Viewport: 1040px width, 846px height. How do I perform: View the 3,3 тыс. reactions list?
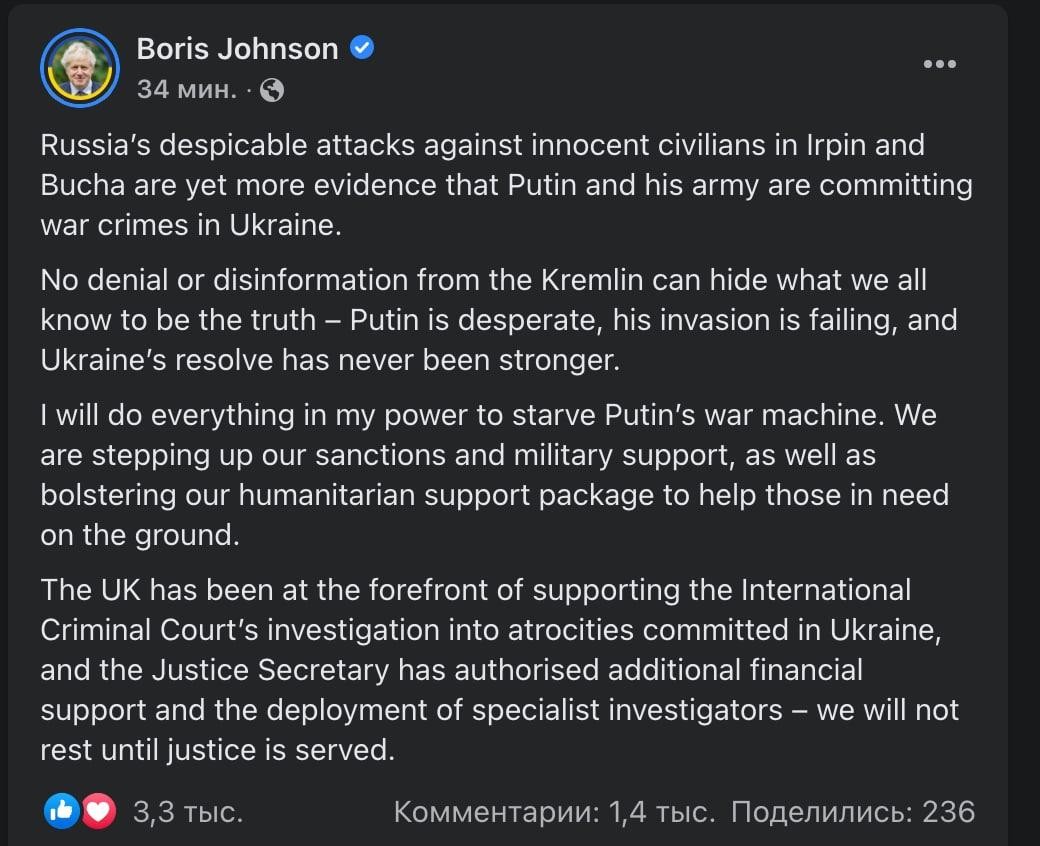pyautogui.click(x=188, y=811)
